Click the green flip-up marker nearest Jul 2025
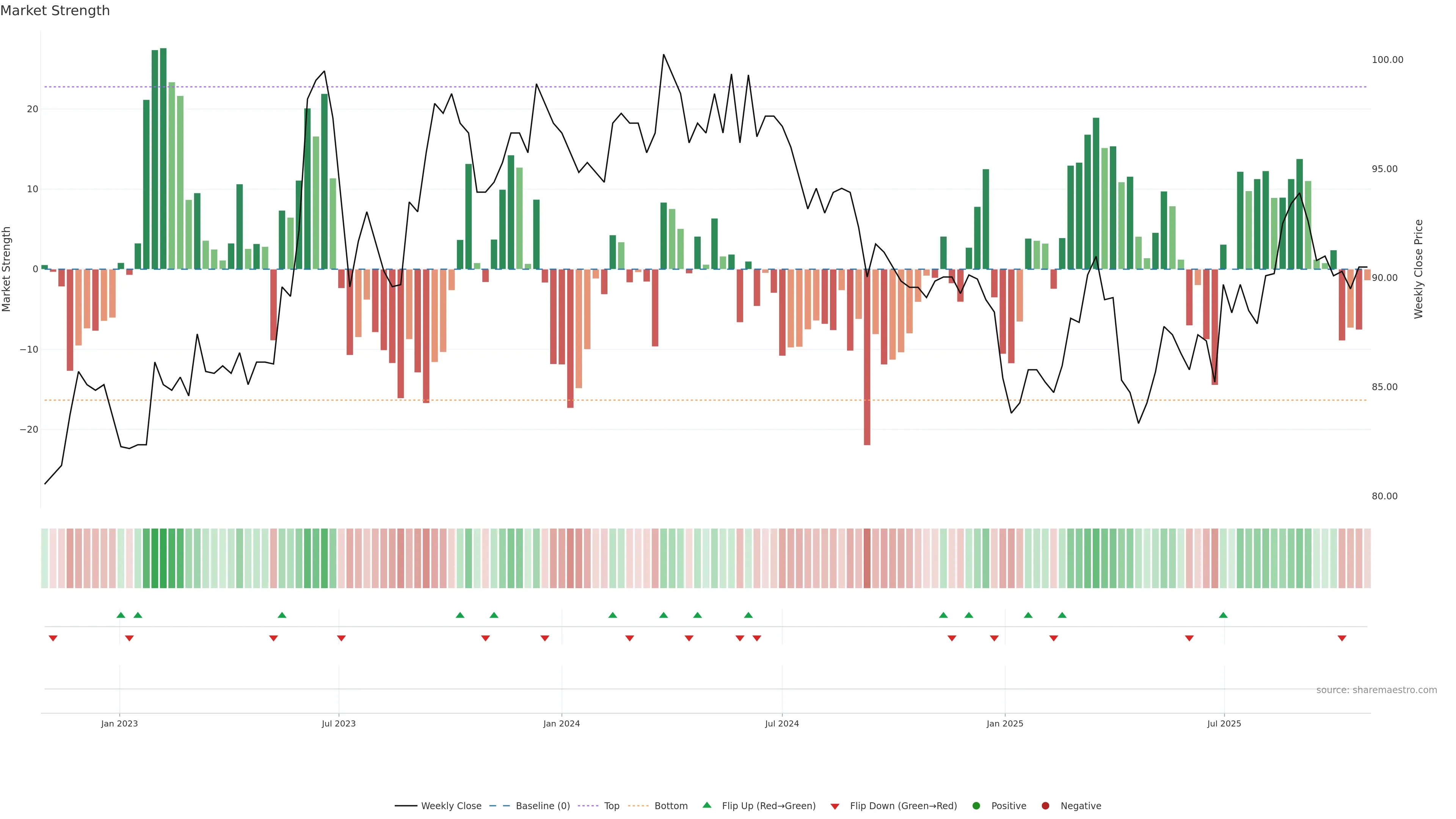Screen dimensions: 1456x819 click(1223, 615)
